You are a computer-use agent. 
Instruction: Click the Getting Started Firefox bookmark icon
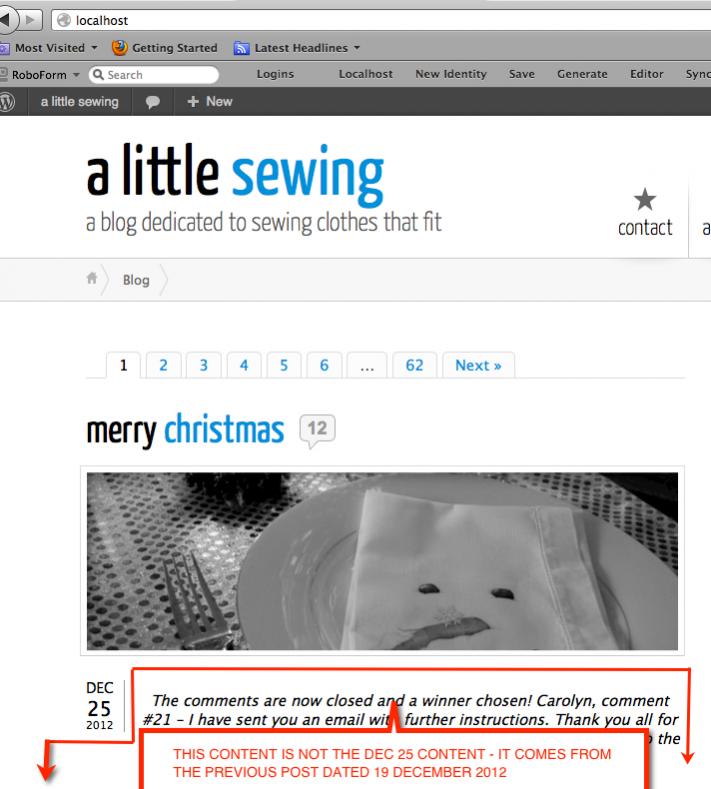(120, 48)
